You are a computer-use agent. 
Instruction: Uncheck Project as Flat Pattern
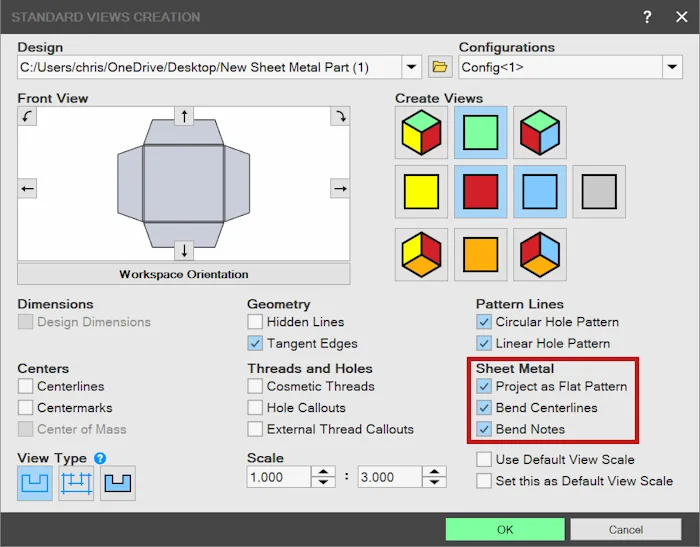tap(484, 386)
